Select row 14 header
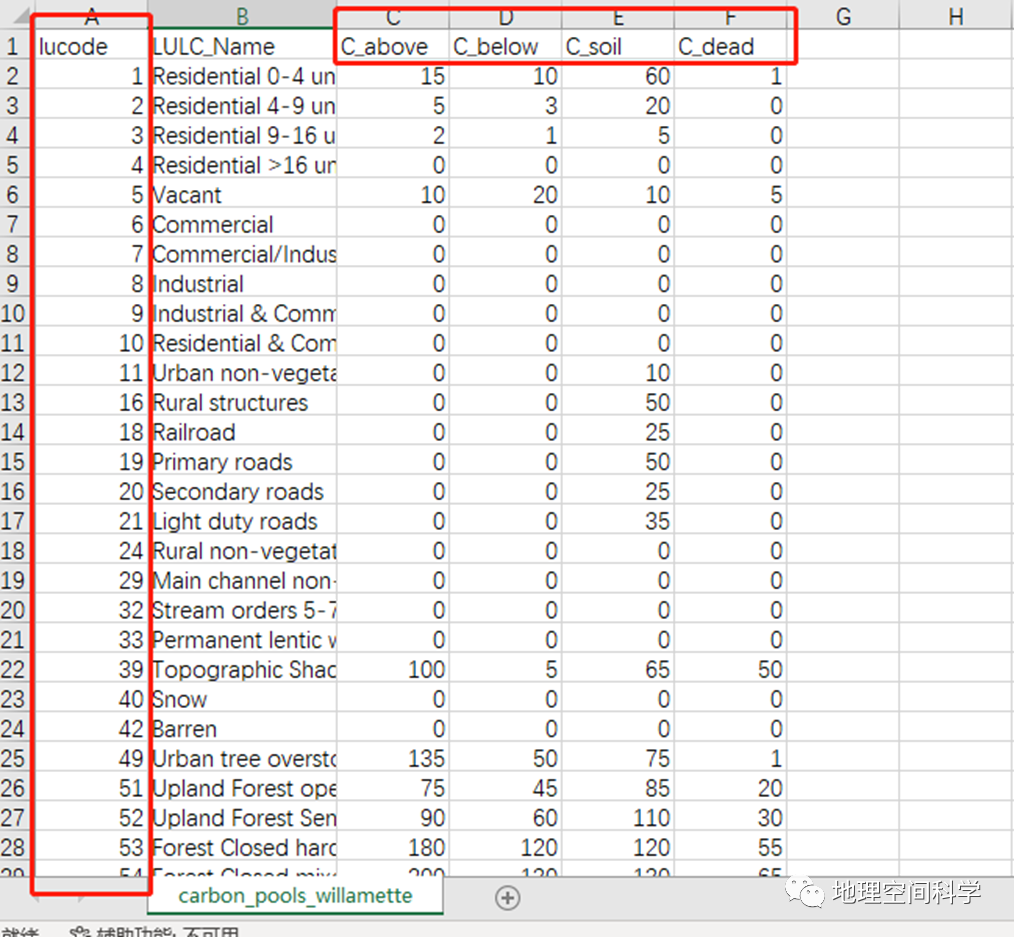The width and height of the screenshot is (1014, 937). coord(13,432)
